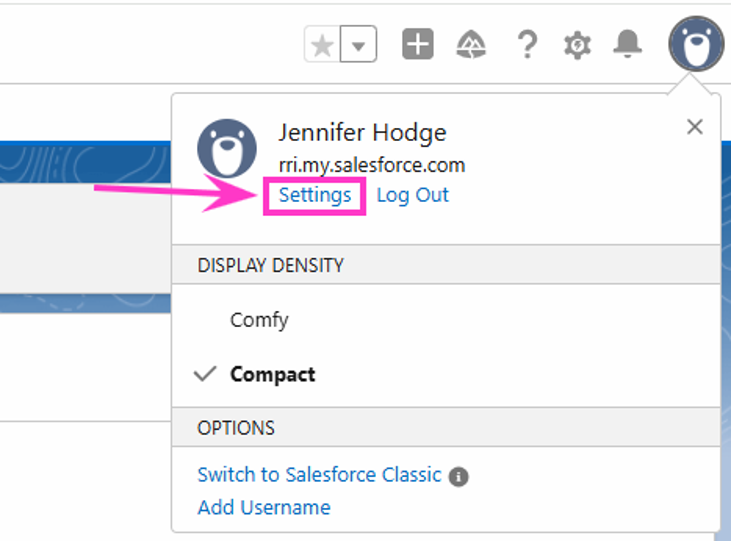Click the Display Density section header
The width and height of the screenshot is (731, 541).
pyautogui.click(x=446, y=265)
